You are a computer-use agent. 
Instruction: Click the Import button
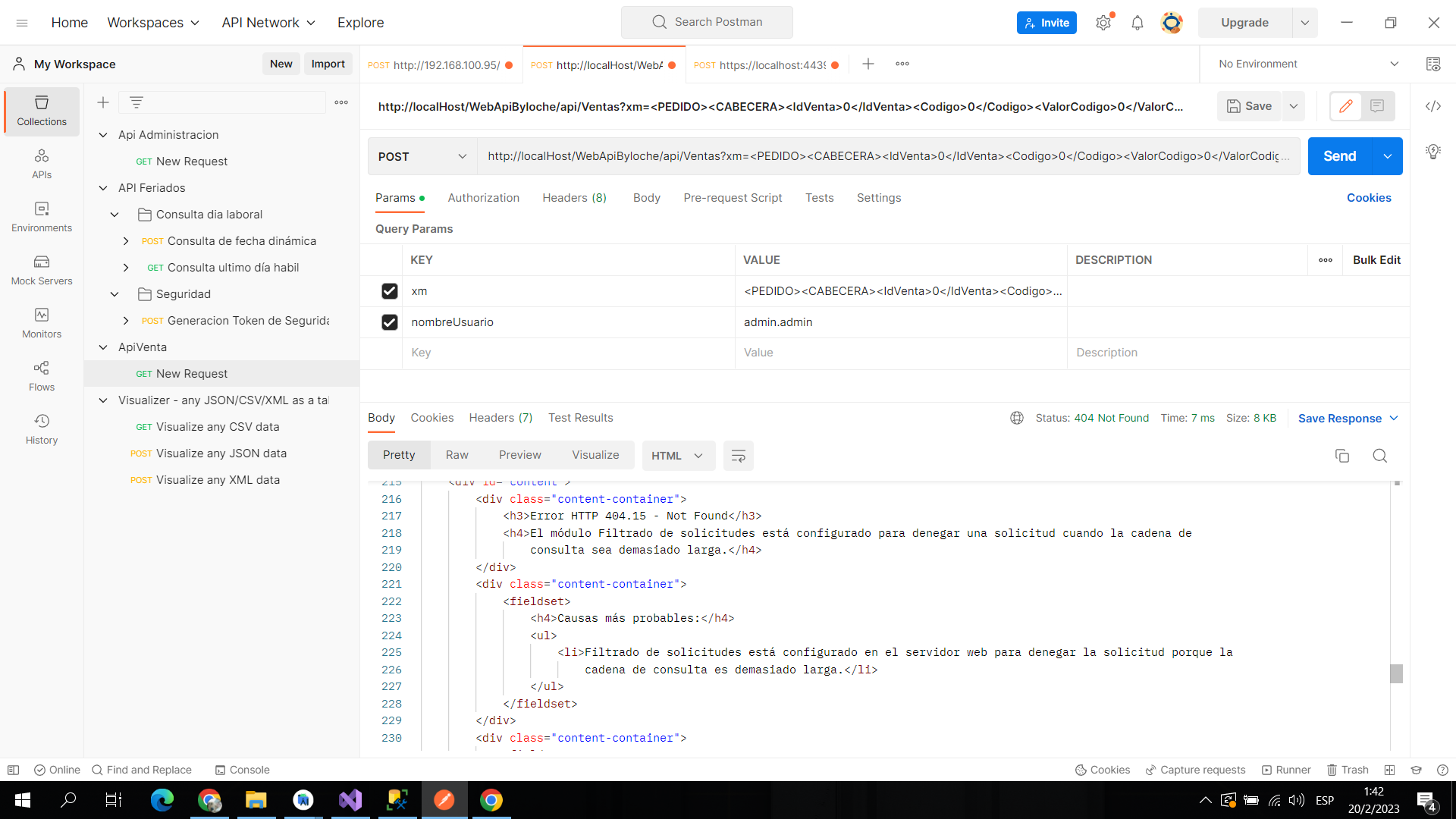point(328,64)
